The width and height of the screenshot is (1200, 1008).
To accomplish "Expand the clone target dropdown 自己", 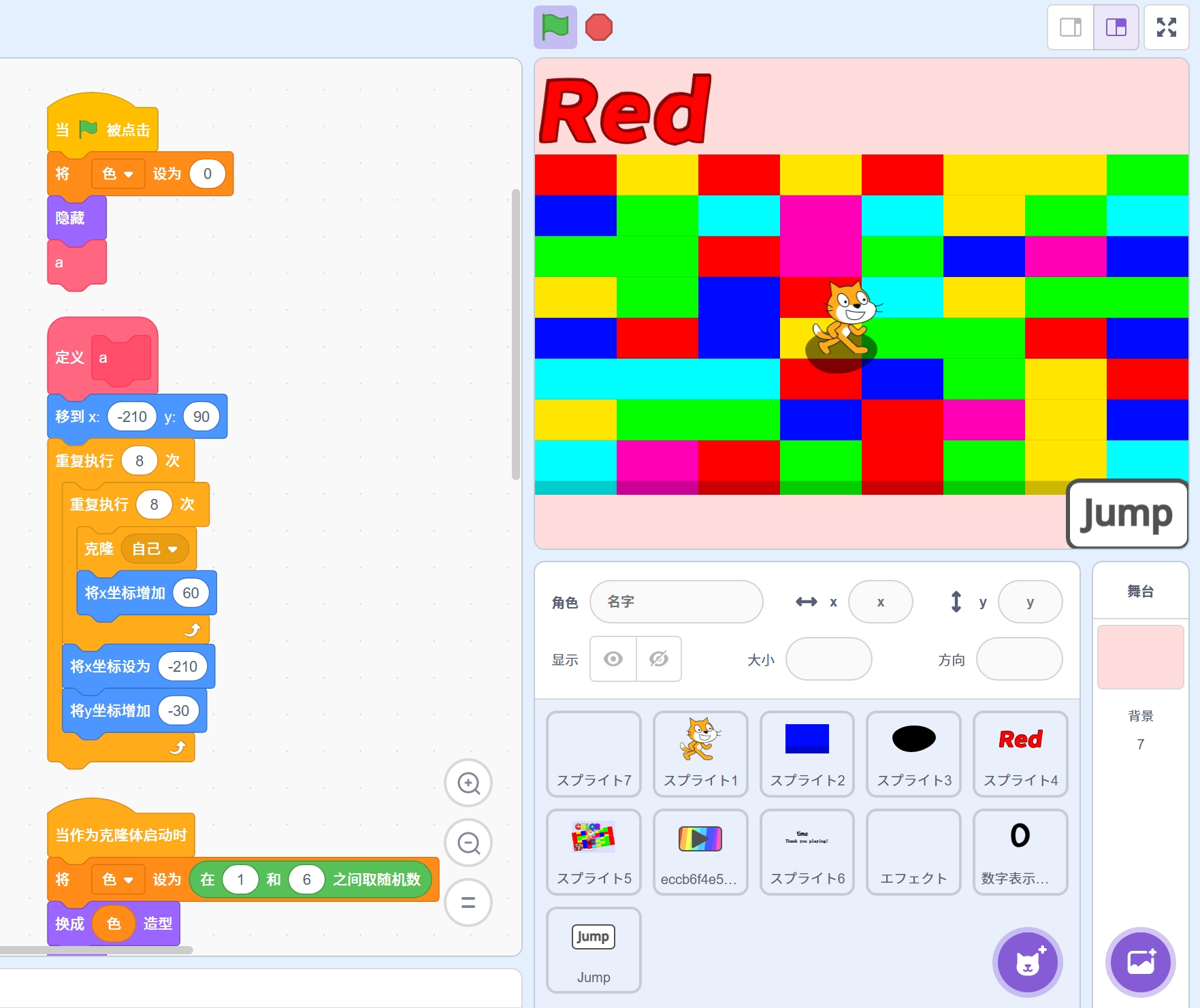I will (x=155, y=549).
